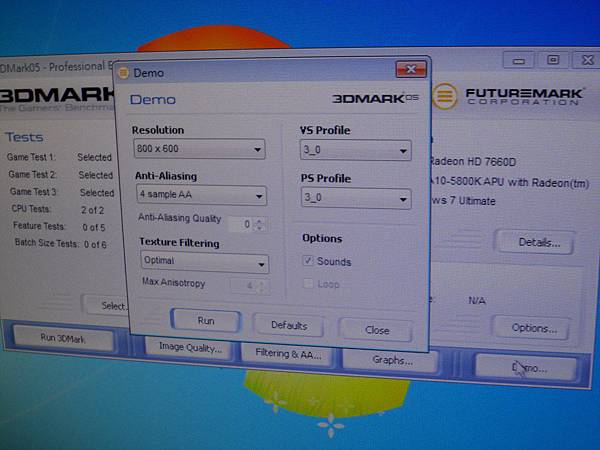Click the Max Anisotropy spinner field
The image size is (600, 450).
pyautogui.click(x=250, y=286)
